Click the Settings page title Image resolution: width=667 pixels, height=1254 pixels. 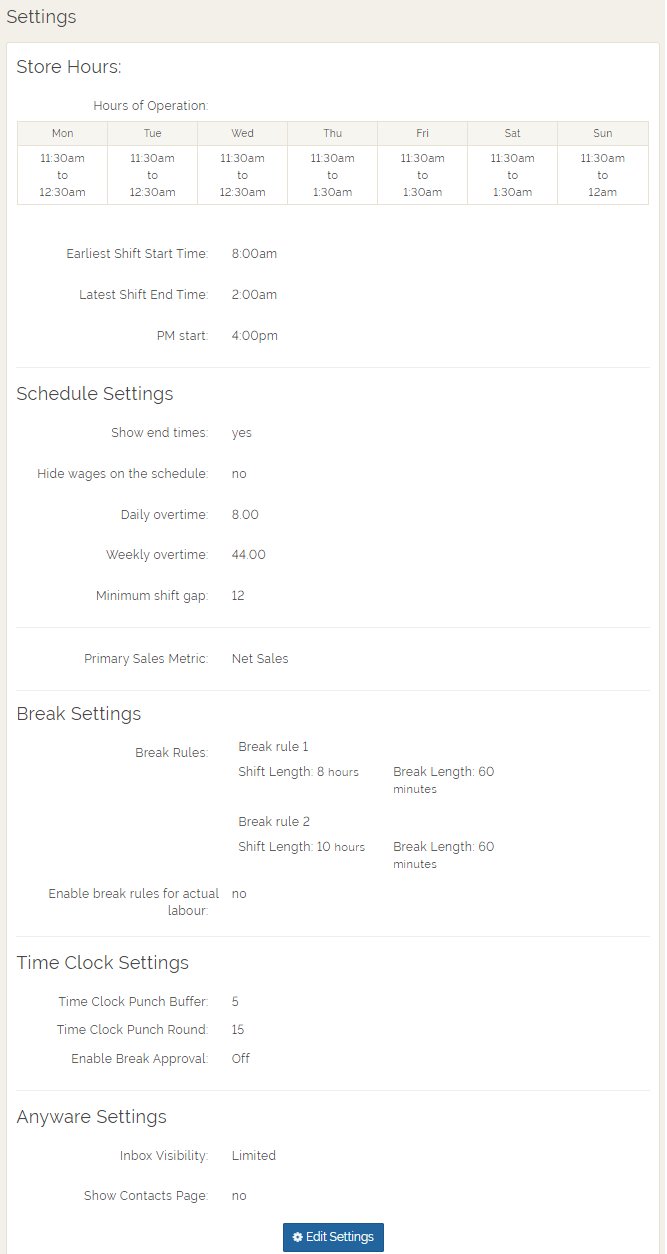[x=41, y=17]
